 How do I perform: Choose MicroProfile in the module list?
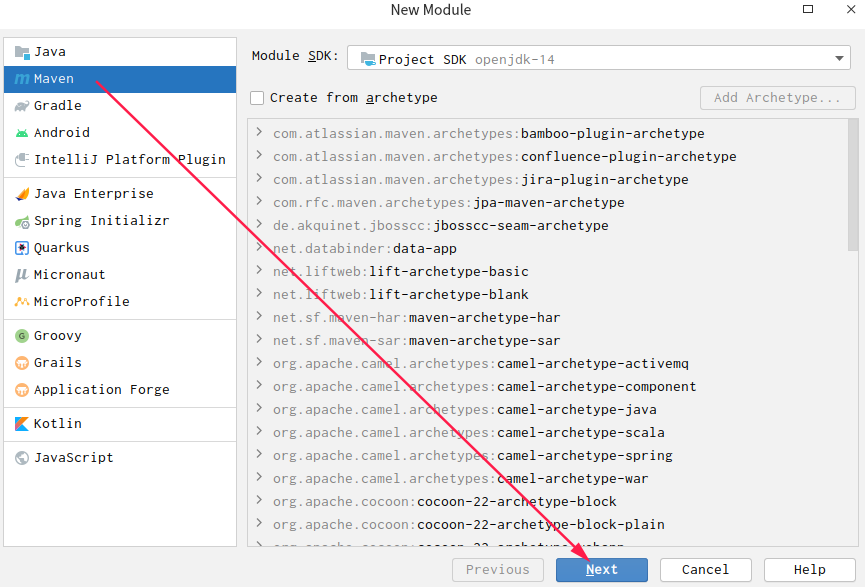[120, 302]
